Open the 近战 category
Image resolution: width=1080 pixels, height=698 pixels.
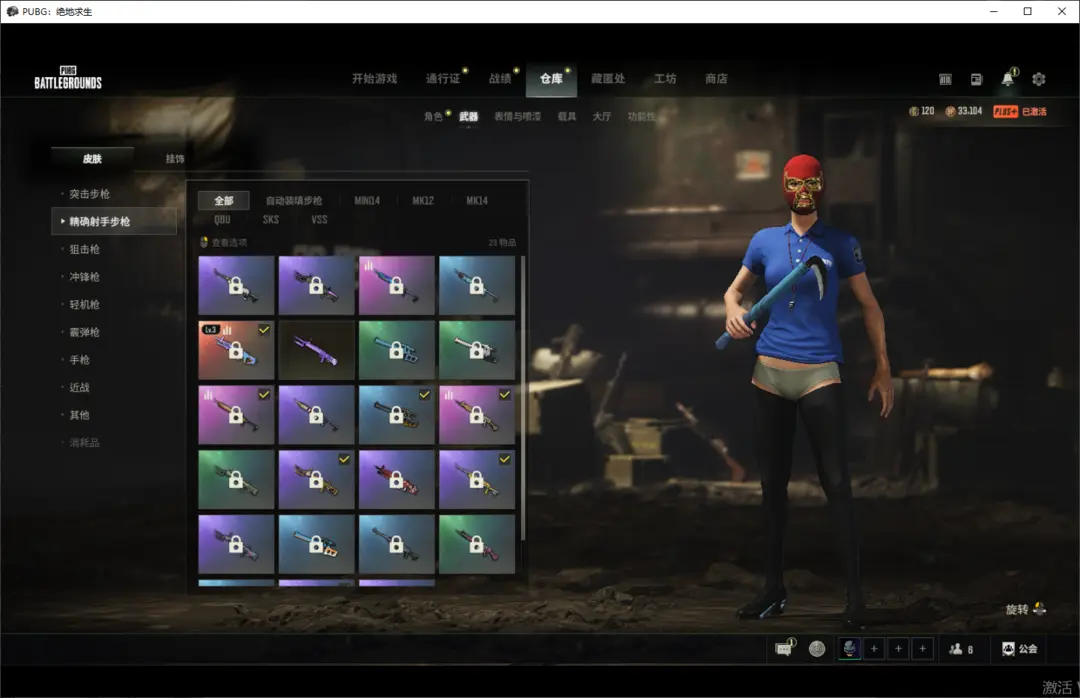[x=80, y=387]
